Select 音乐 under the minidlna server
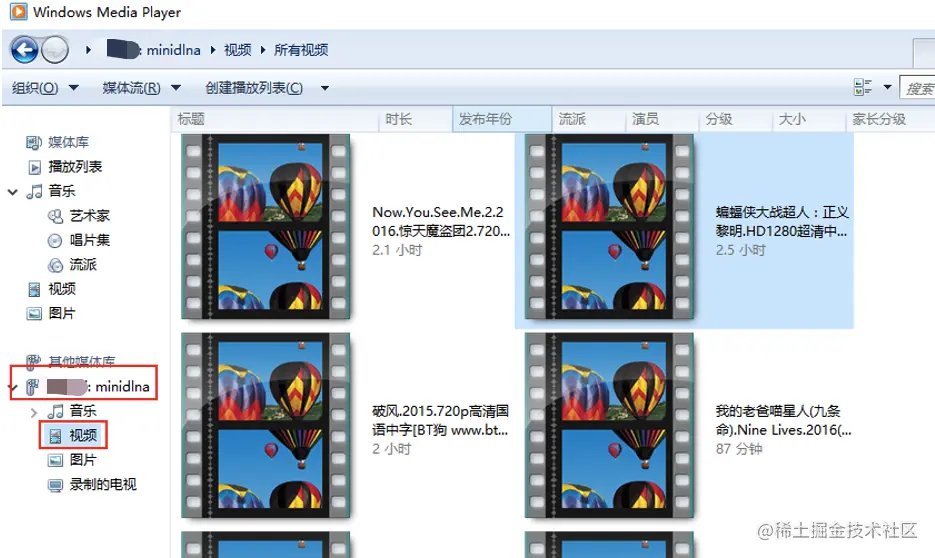The image size is (935, 558). point(82,411)
